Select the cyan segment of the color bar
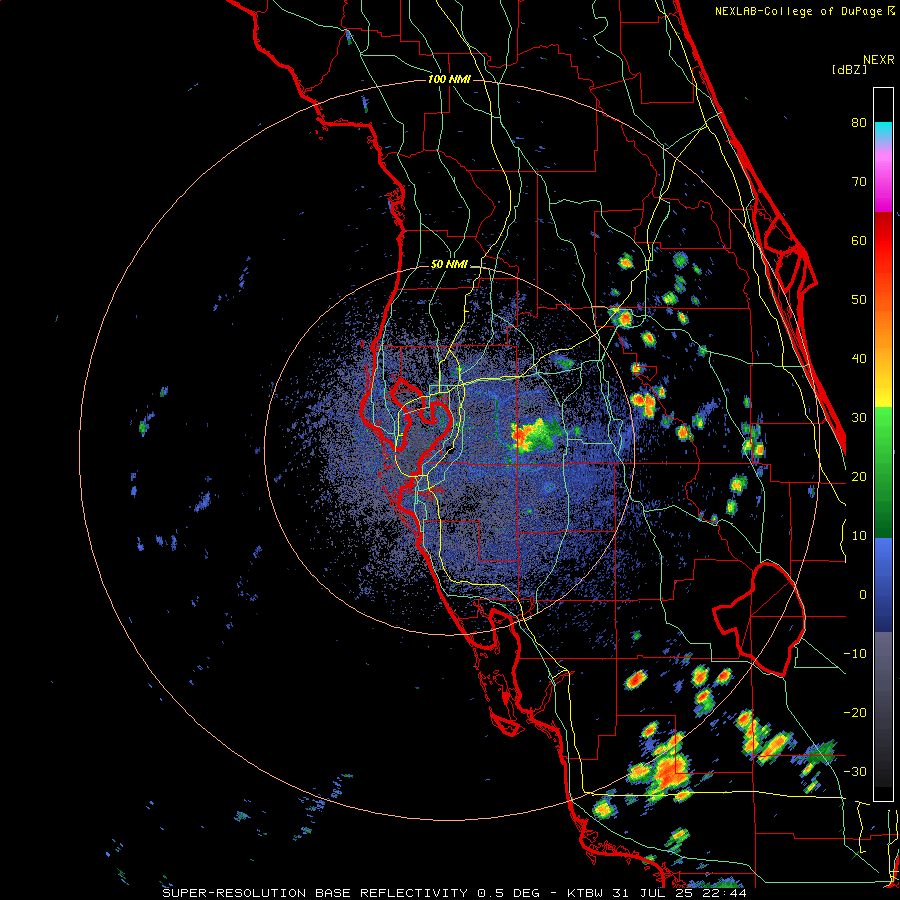Viewport: 900px width, 900px height. (883, 132)
